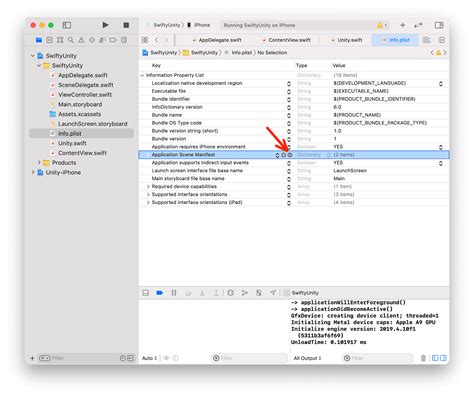The width and height of the screenshot is (474, 397).
Task: Deactivate breakpoints in debug bar
Action: click(159, 293)
